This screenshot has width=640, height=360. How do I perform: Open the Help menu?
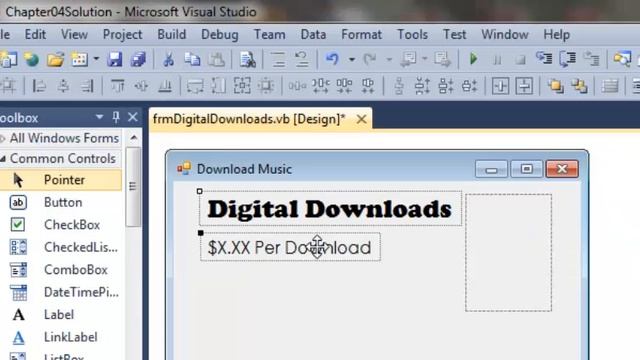(x=556, y=35)
